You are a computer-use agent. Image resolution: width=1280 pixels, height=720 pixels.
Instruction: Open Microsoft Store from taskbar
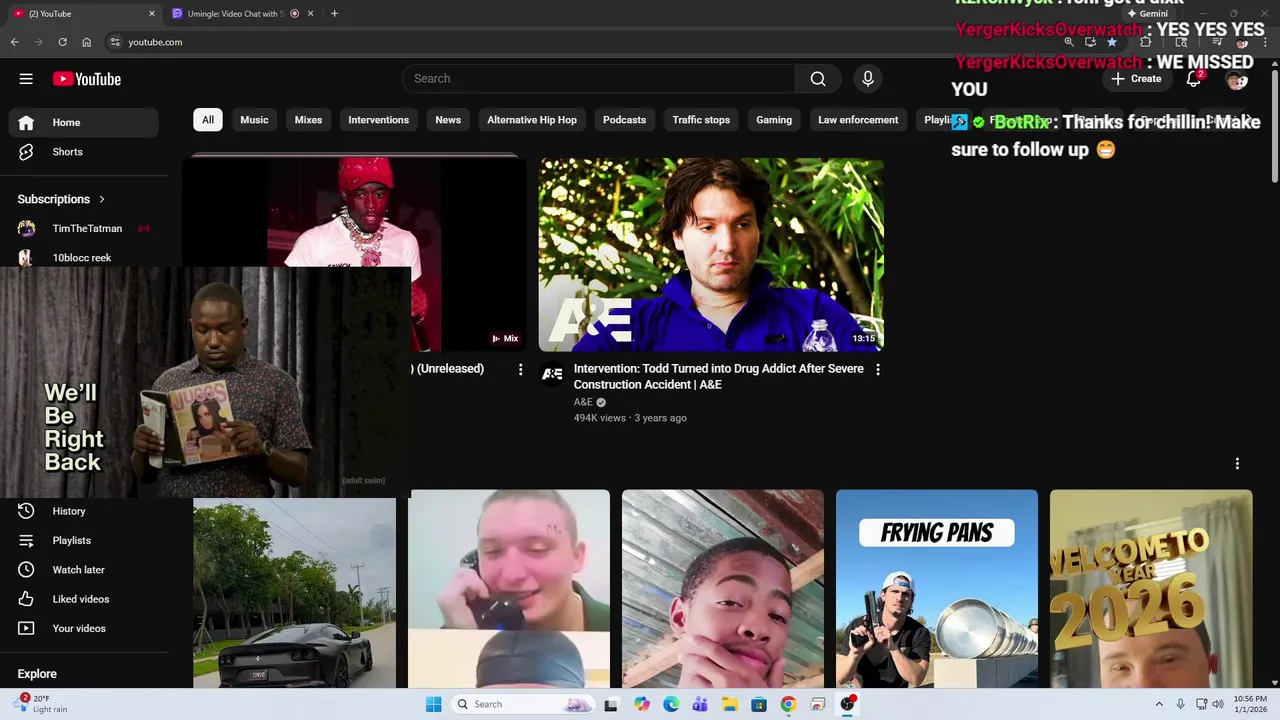click(x=759, y=704)
